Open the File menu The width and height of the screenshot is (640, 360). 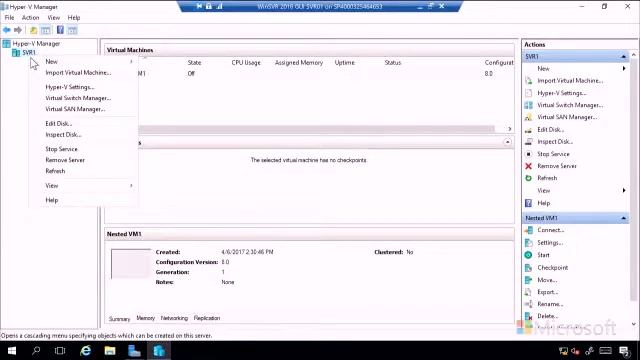9,18
